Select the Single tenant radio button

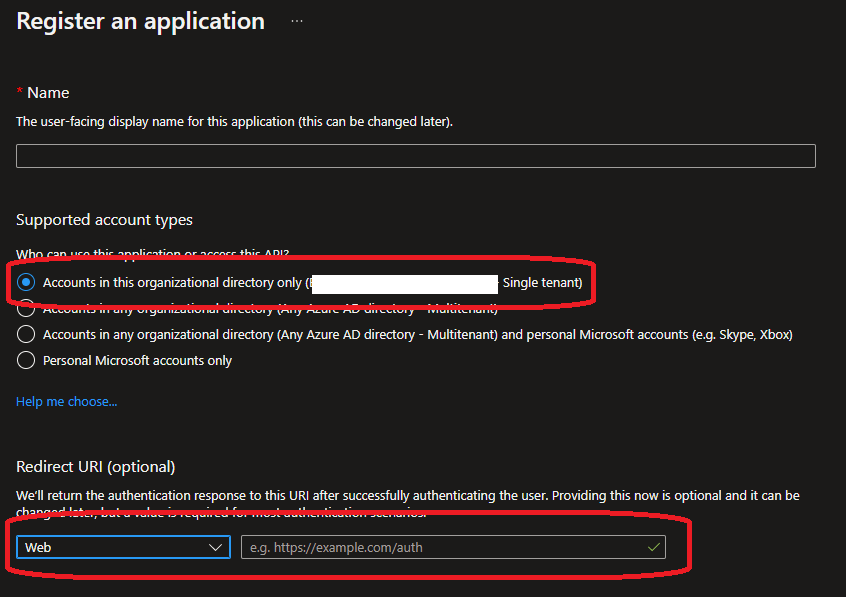coord(26,283)
